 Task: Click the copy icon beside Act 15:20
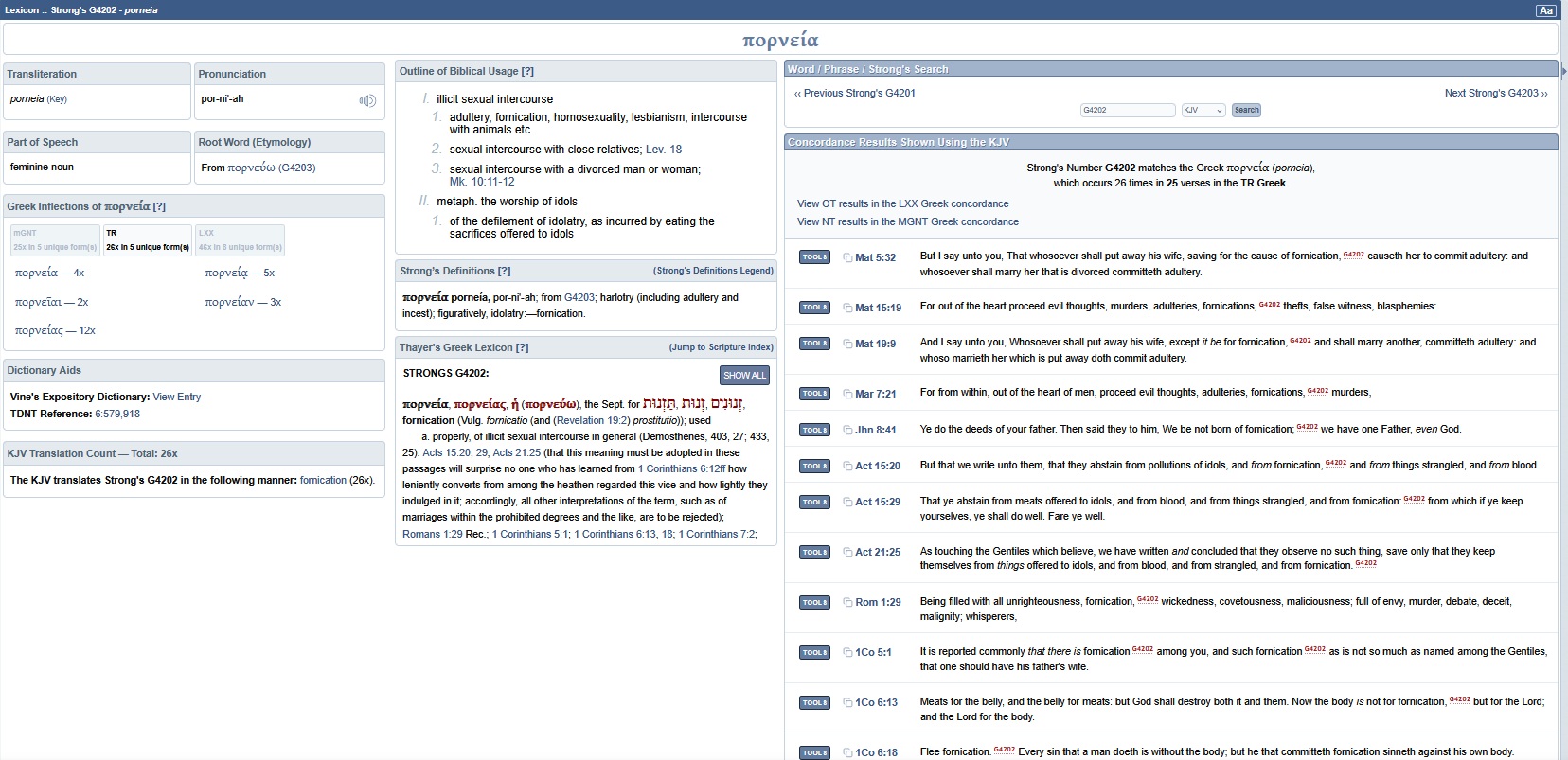coord(847,466)
